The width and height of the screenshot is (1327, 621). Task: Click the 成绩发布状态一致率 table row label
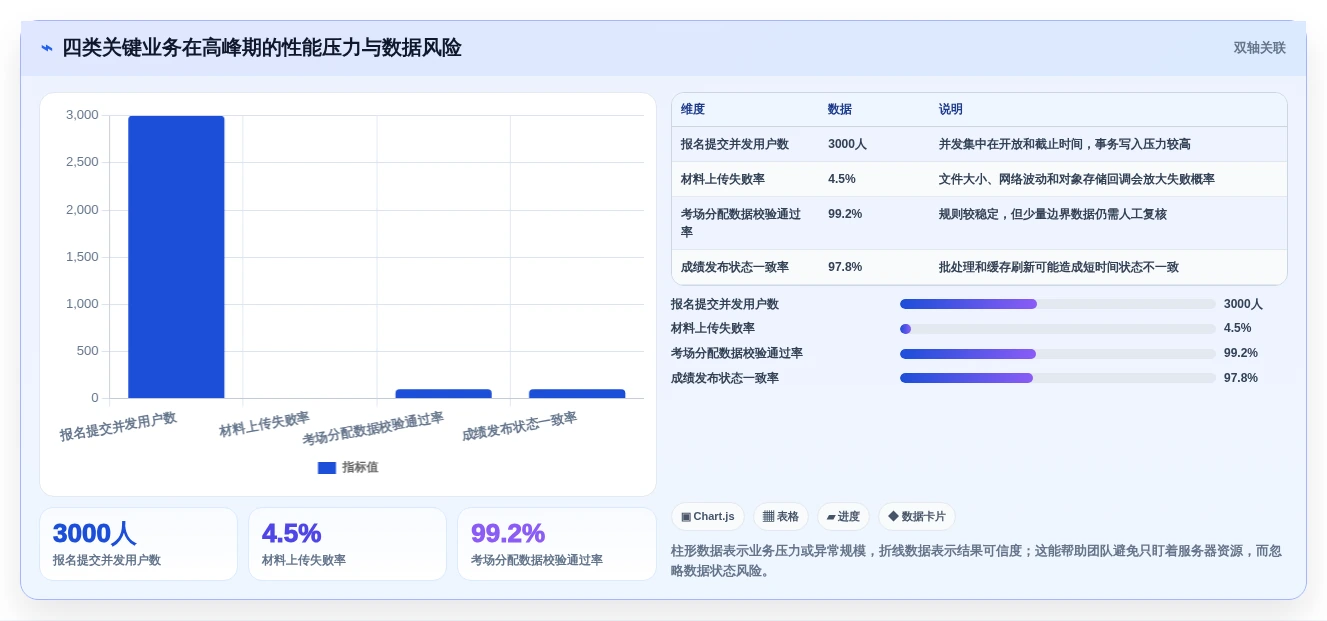(x=735, y=267)
